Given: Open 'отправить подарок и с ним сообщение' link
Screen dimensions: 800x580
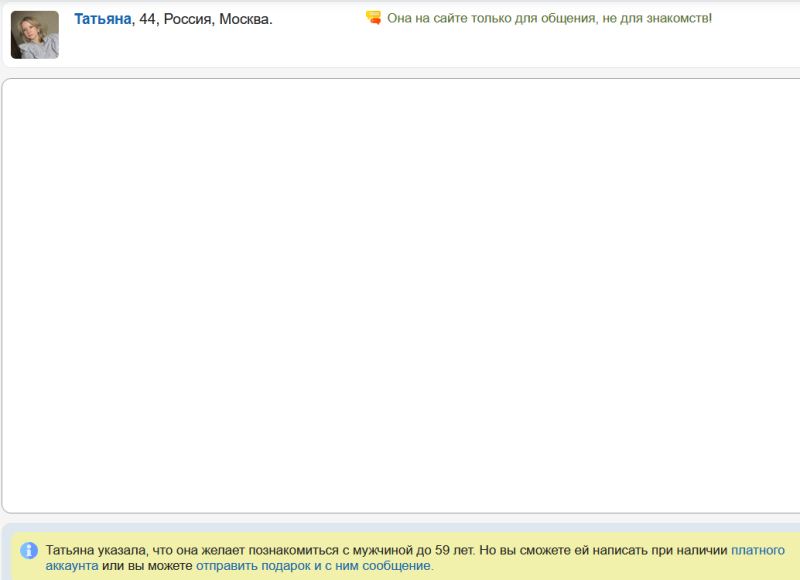Looking at the screenshot, I should tap(314, 566).
